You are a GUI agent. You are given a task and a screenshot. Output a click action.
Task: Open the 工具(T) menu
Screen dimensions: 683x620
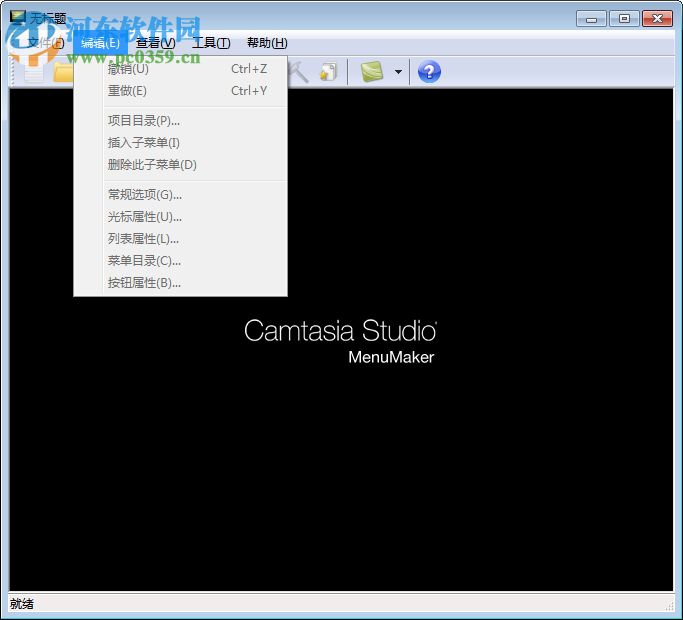pos(211,43)
